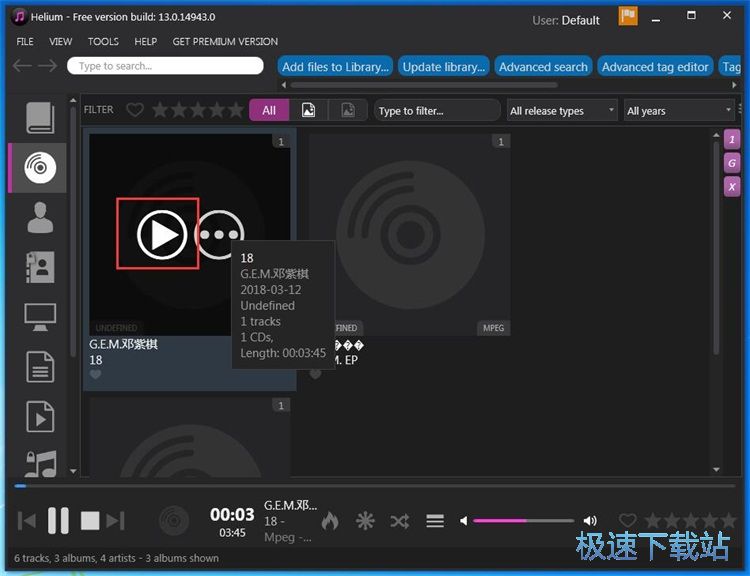Open the VIEW menu
The height and width of the screenshot is (576, 750).
pos(61,42)
